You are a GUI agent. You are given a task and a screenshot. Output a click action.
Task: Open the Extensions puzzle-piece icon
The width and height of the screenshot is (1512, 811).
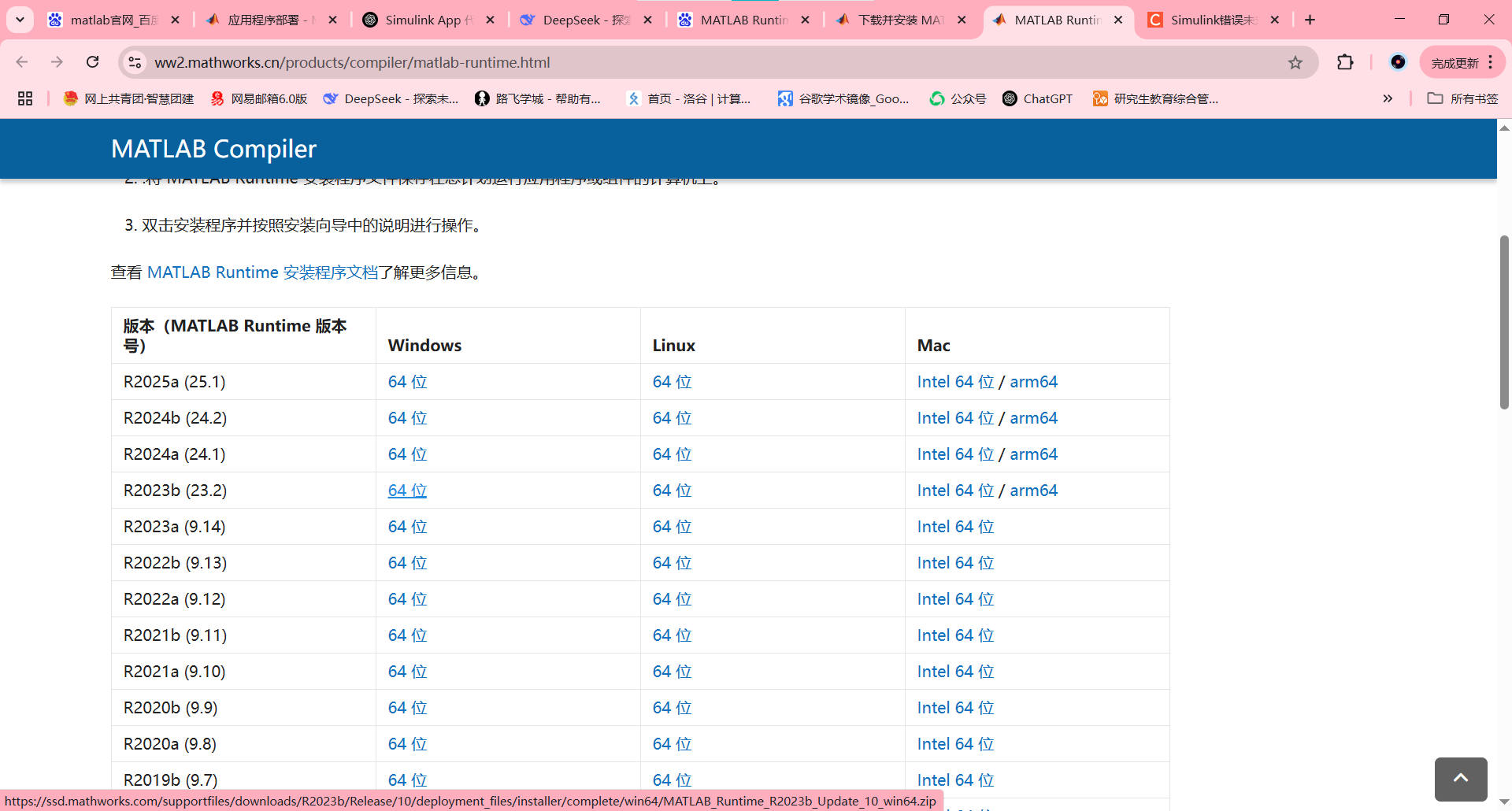pyautogui.click(x=1345, y=62)
